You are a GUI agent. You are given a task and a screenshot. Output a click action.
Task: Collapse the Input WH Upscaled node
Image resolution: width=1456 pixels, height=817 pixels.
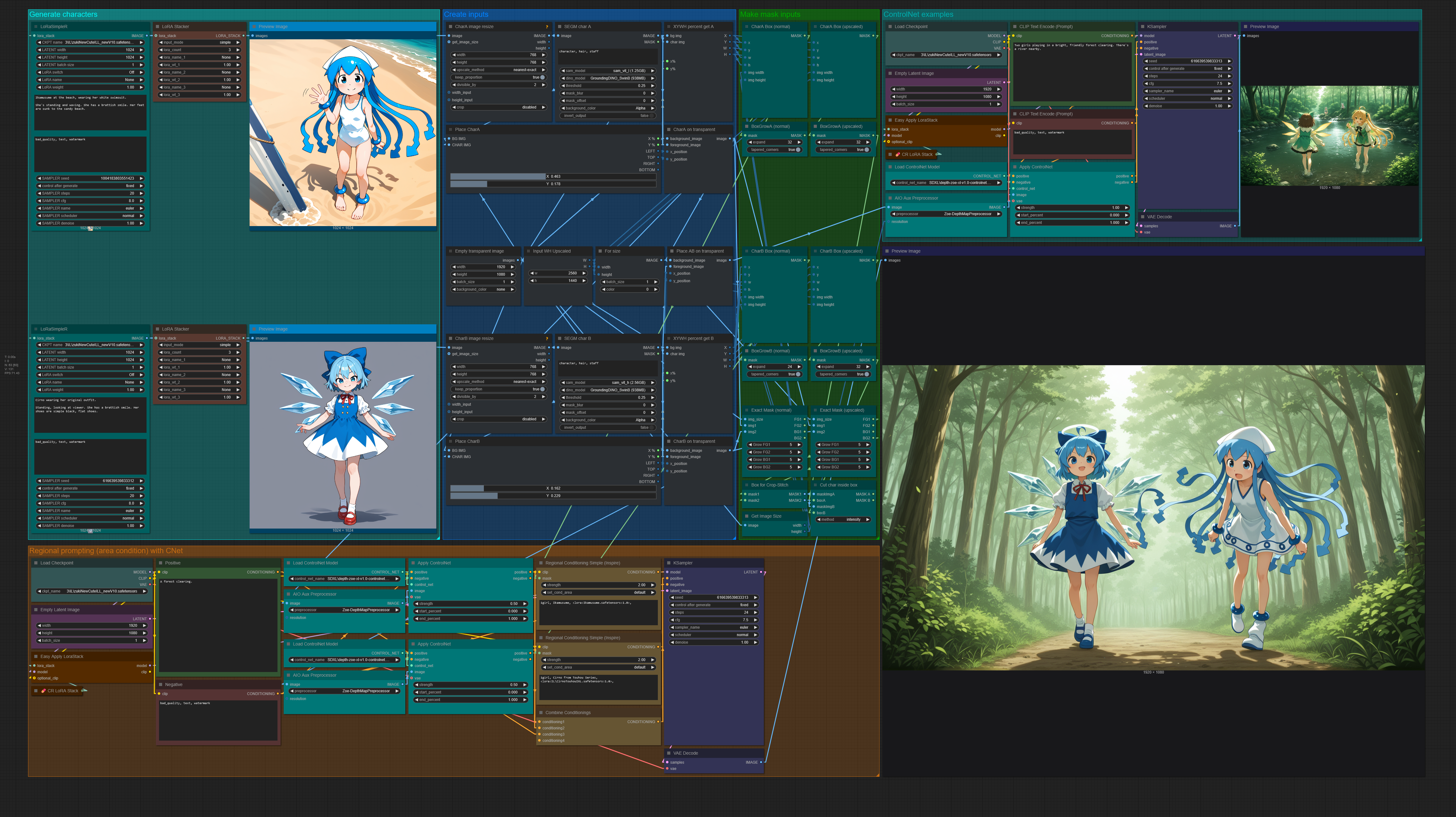click(x=528, y=251)
